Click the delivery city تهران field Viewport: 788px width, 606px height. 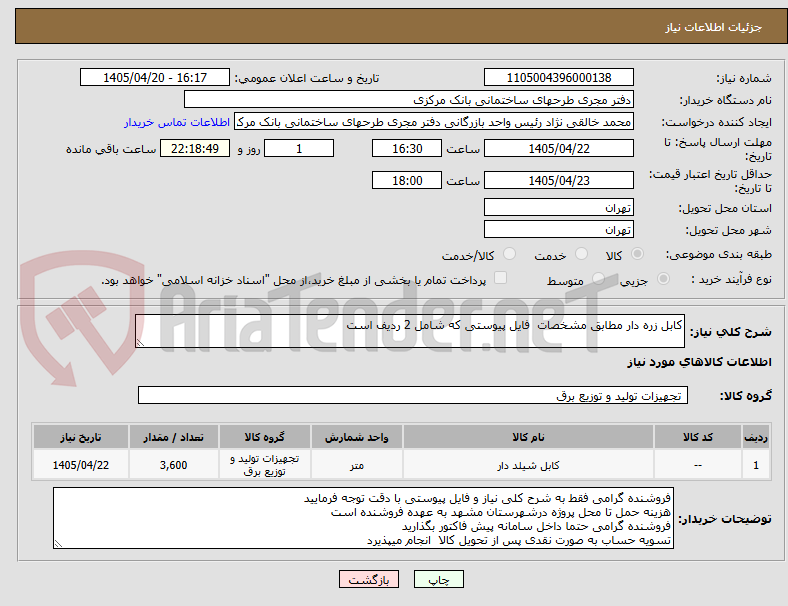click(x=558, y=229)
